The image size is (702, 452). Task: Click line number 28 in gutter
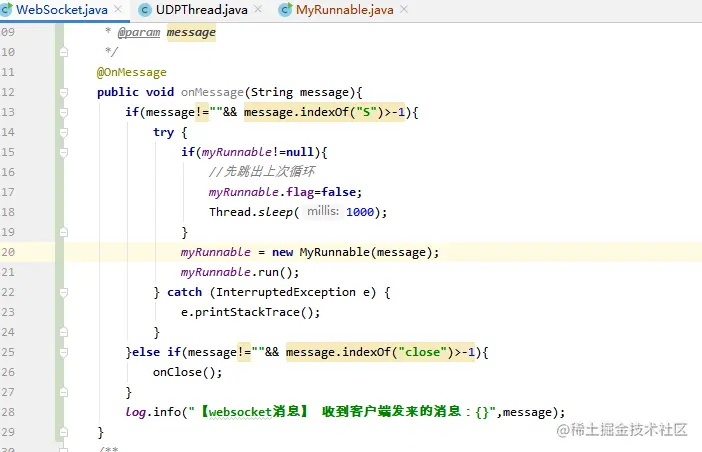[8, 412]
